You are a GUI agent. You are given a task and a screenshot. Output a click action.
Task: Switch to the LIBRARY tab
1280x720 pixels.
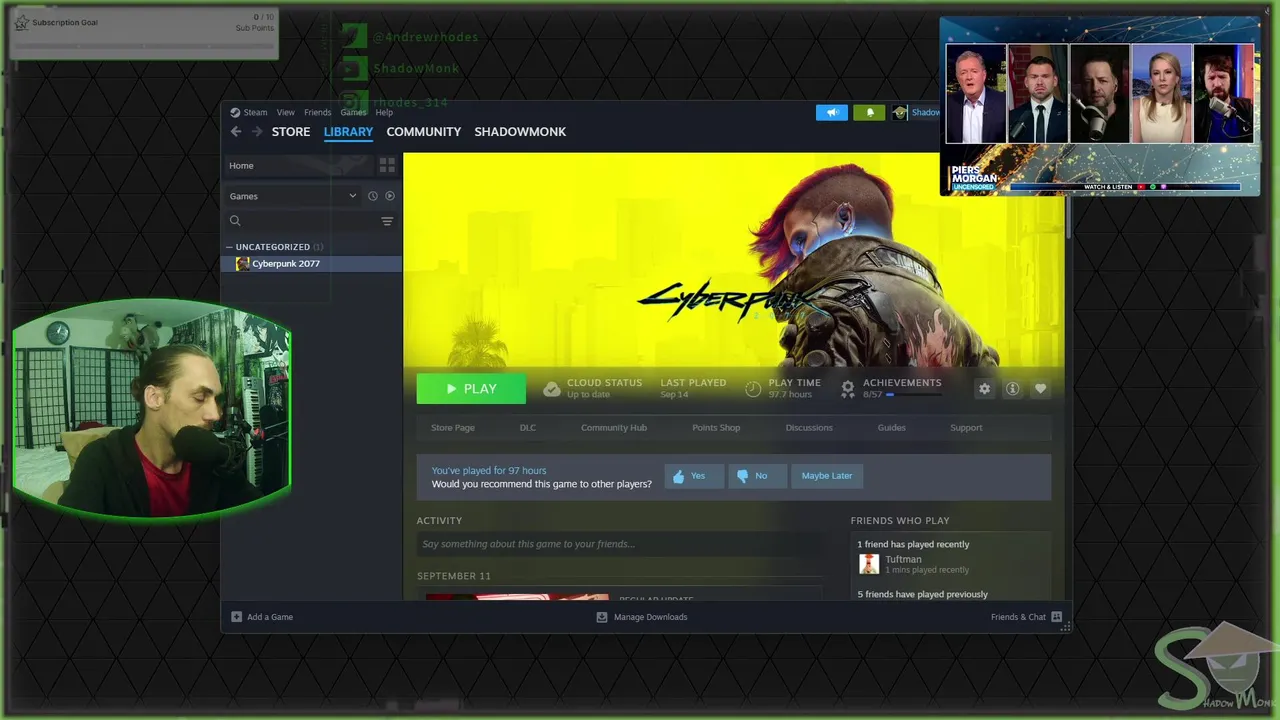pos(348,132)
